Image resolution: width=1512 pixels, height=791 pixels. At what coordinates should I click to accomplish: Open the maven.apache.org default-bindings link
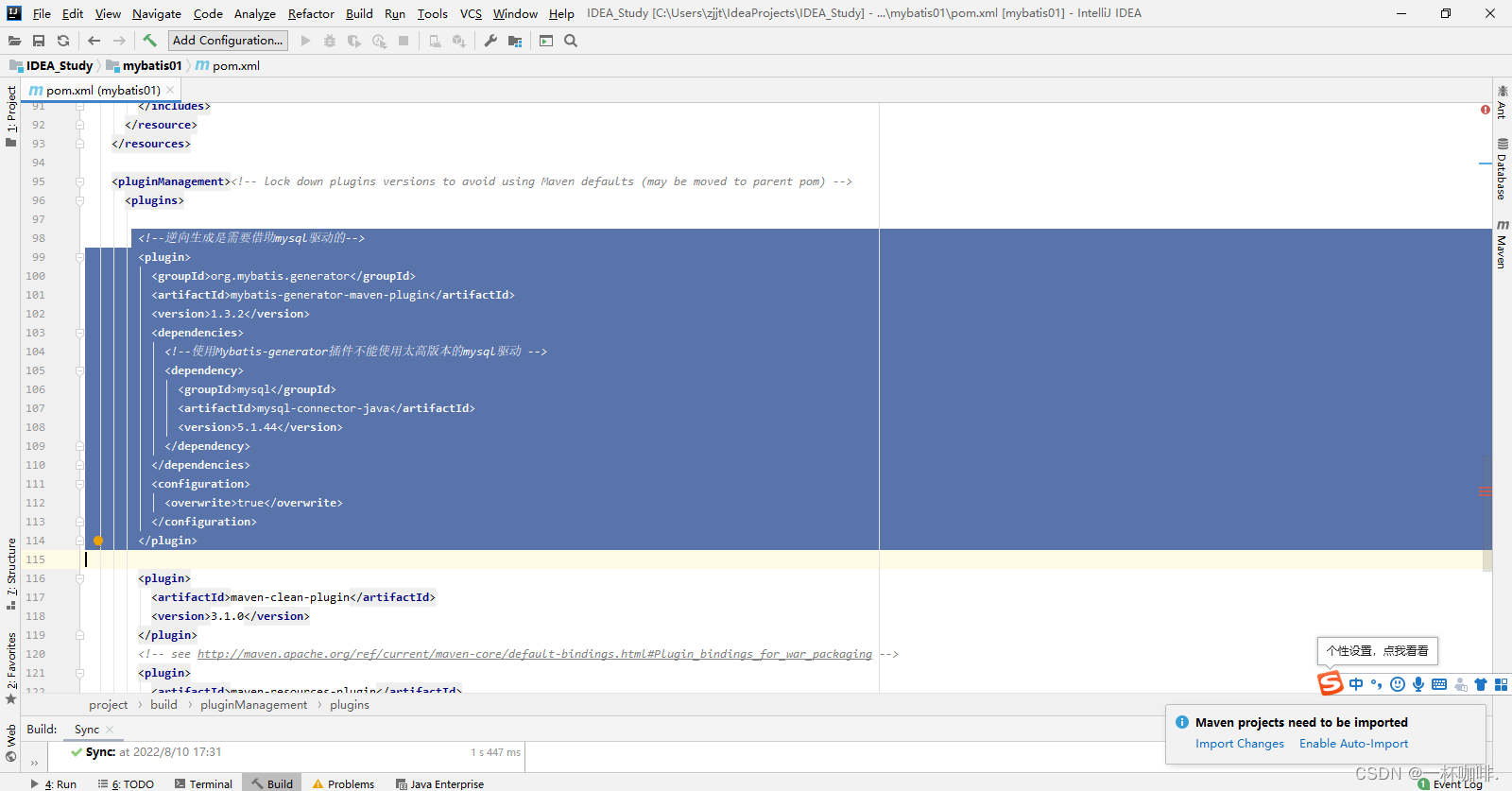[x=534, y=654]
